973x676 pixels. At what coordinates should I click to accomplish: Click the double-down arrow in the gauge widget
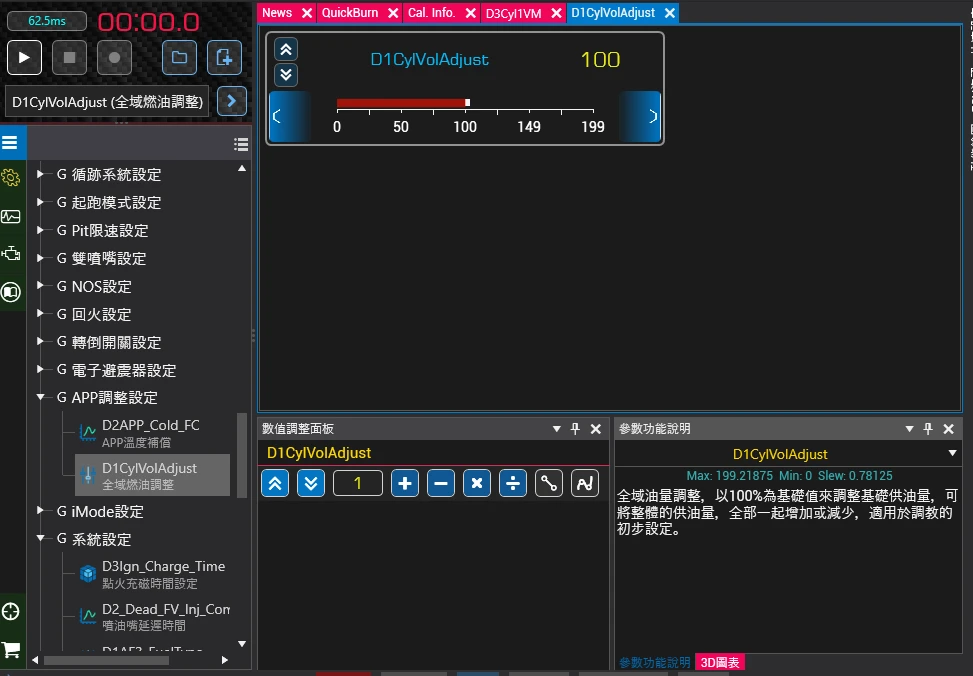pos(286,75)
